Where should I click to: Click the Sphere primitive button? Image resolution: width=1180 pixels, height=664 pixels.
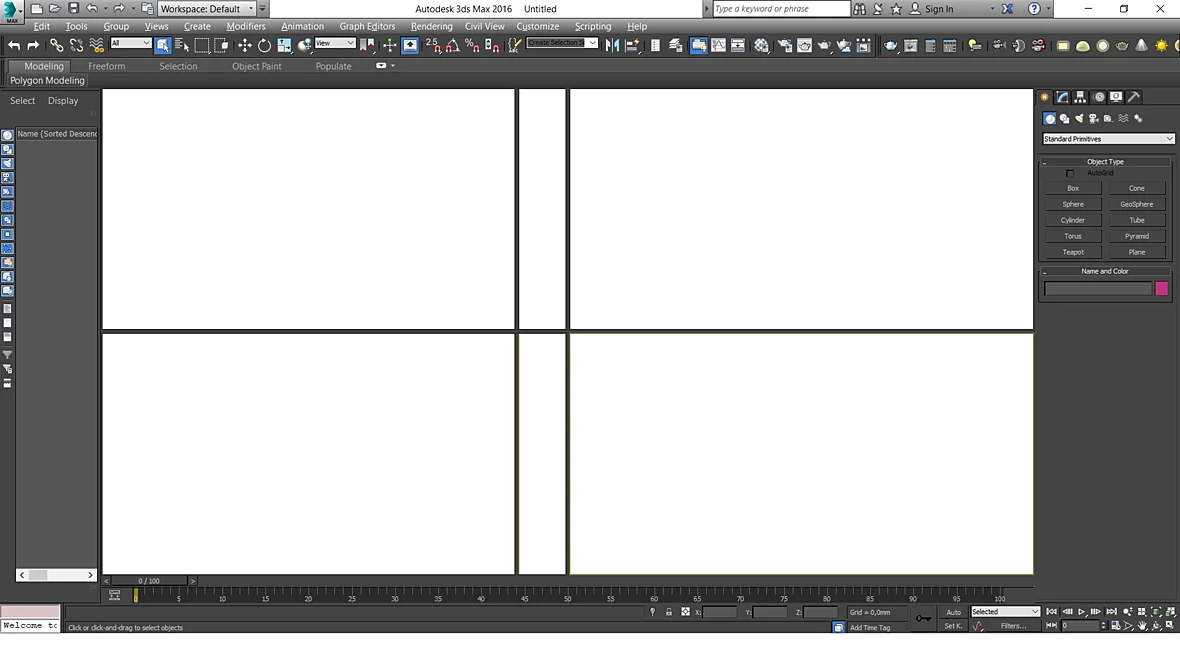tap(1072, 204)
